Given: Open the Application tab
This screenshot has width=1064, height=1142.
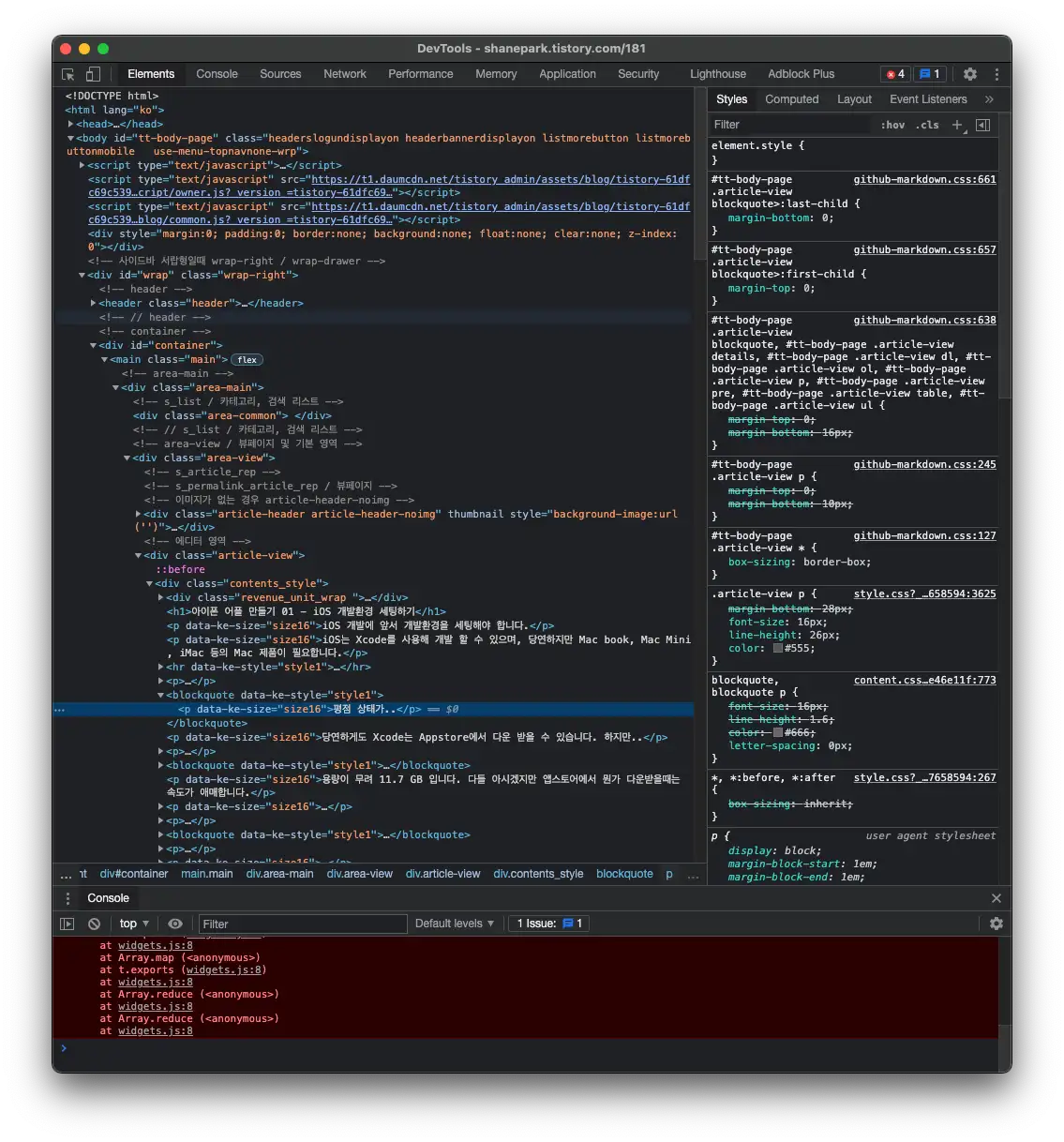Looking at the screenshot, I should coord(567,74).
